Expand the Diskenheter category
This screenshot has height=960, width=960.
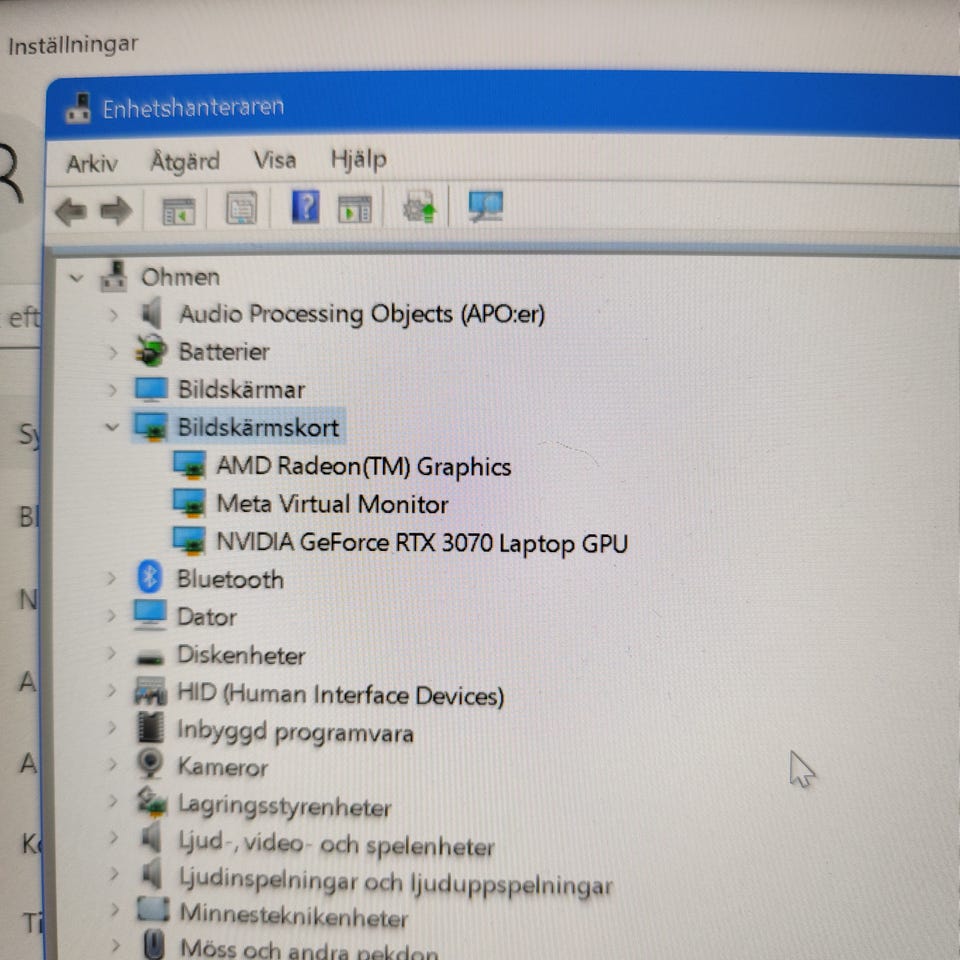pos(111,653)
